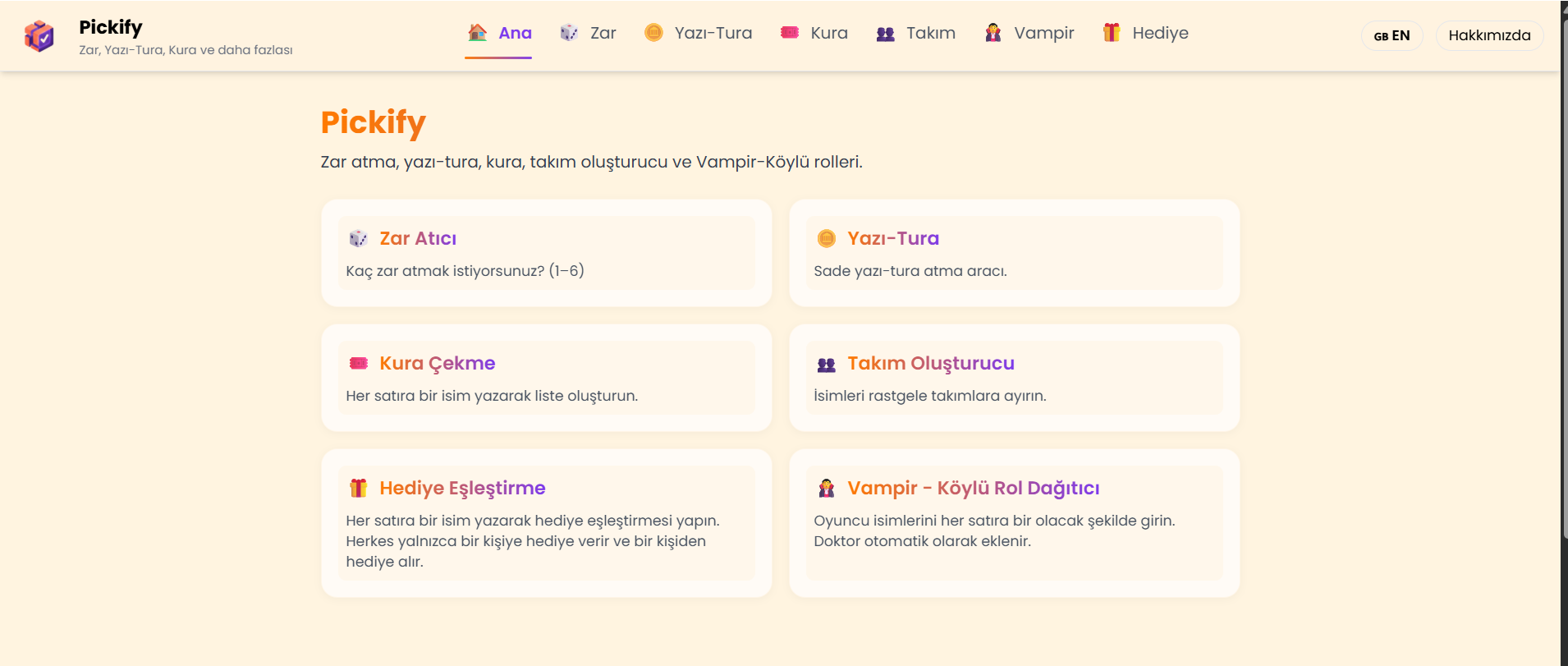This screenshot has width=1568, height=666.
Task: Click the people icon beside Takım in navigation
Action: coord(885,34)
